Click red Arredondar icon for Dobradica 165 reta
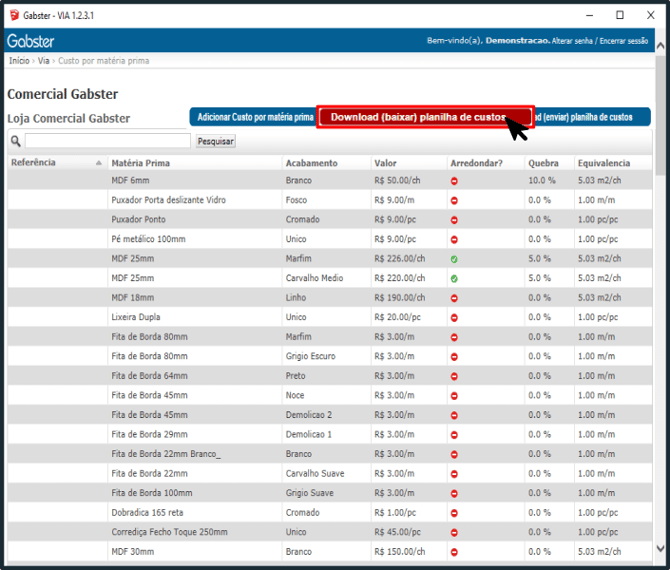670x570 pixels. [x=454, y=512]
